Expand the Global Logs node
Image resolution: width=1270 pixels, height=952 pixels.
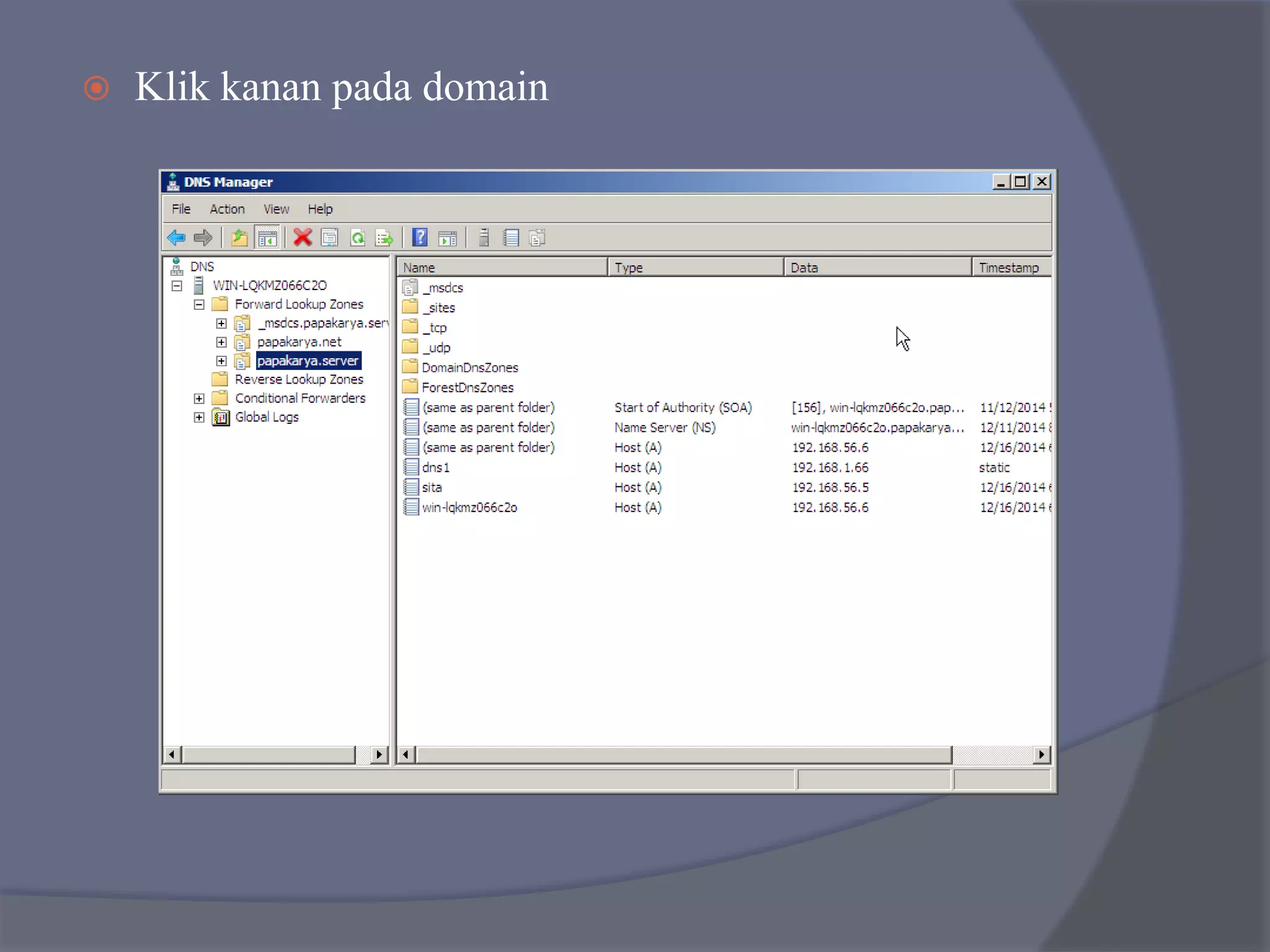tap(199, 417)
